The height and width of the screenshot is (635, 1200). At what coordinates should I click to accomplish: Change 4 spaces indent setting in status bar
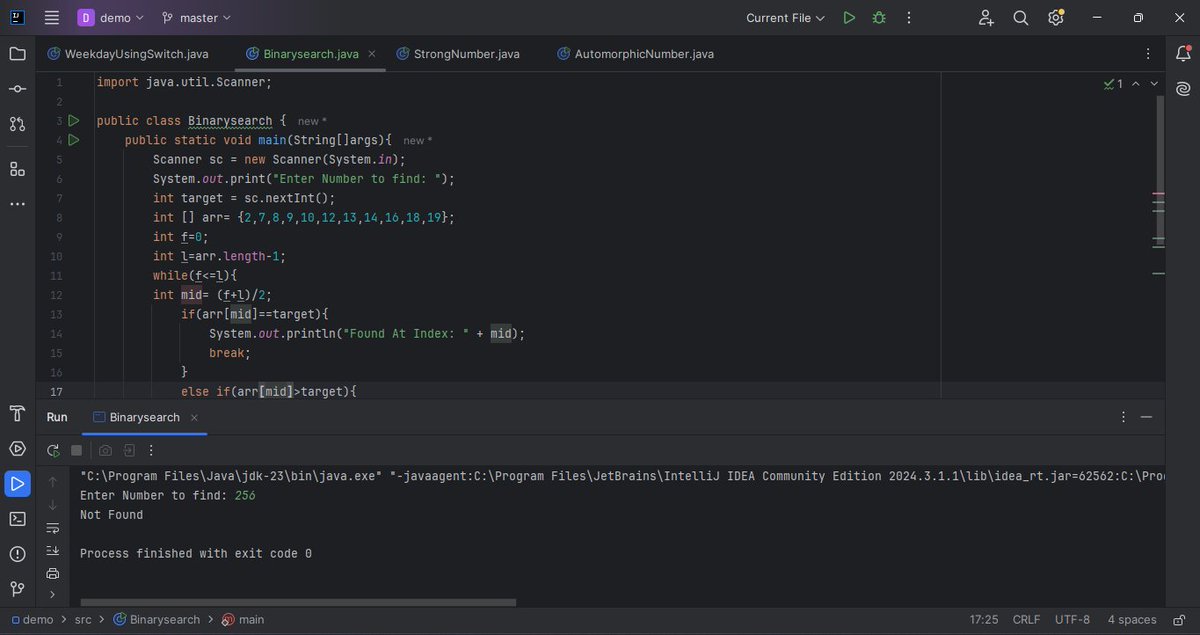coord(1132,620)
